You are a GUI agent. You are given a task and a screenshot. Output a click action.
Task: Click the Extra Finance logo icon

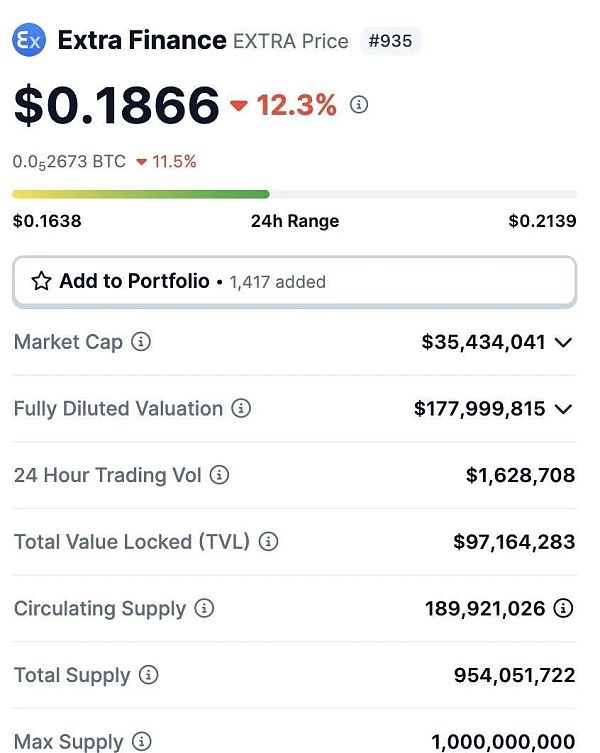[x=30, y=41]
